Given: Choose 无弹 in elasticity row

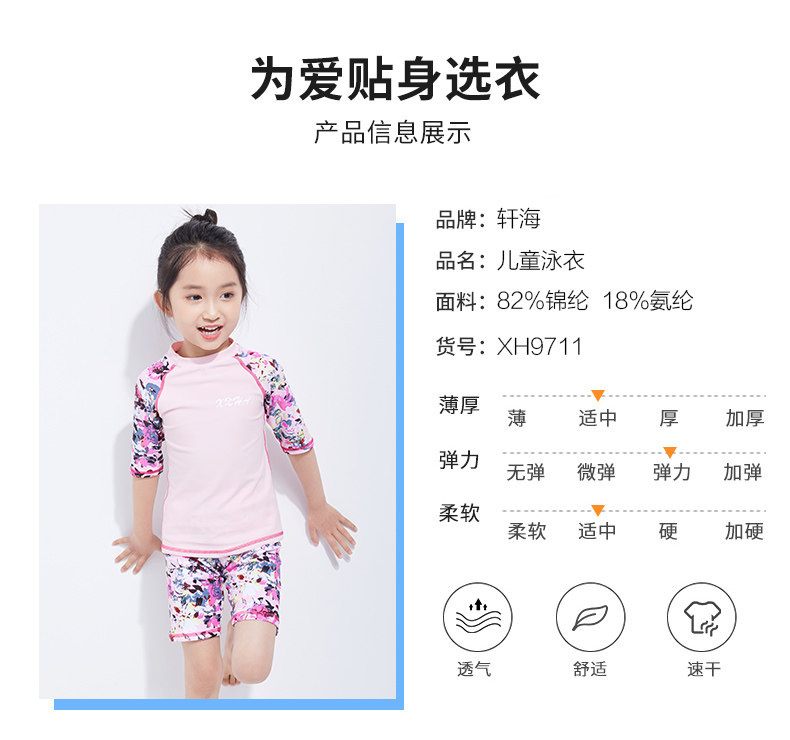Looking at the screenshot, I should click(x=525, y=473).
